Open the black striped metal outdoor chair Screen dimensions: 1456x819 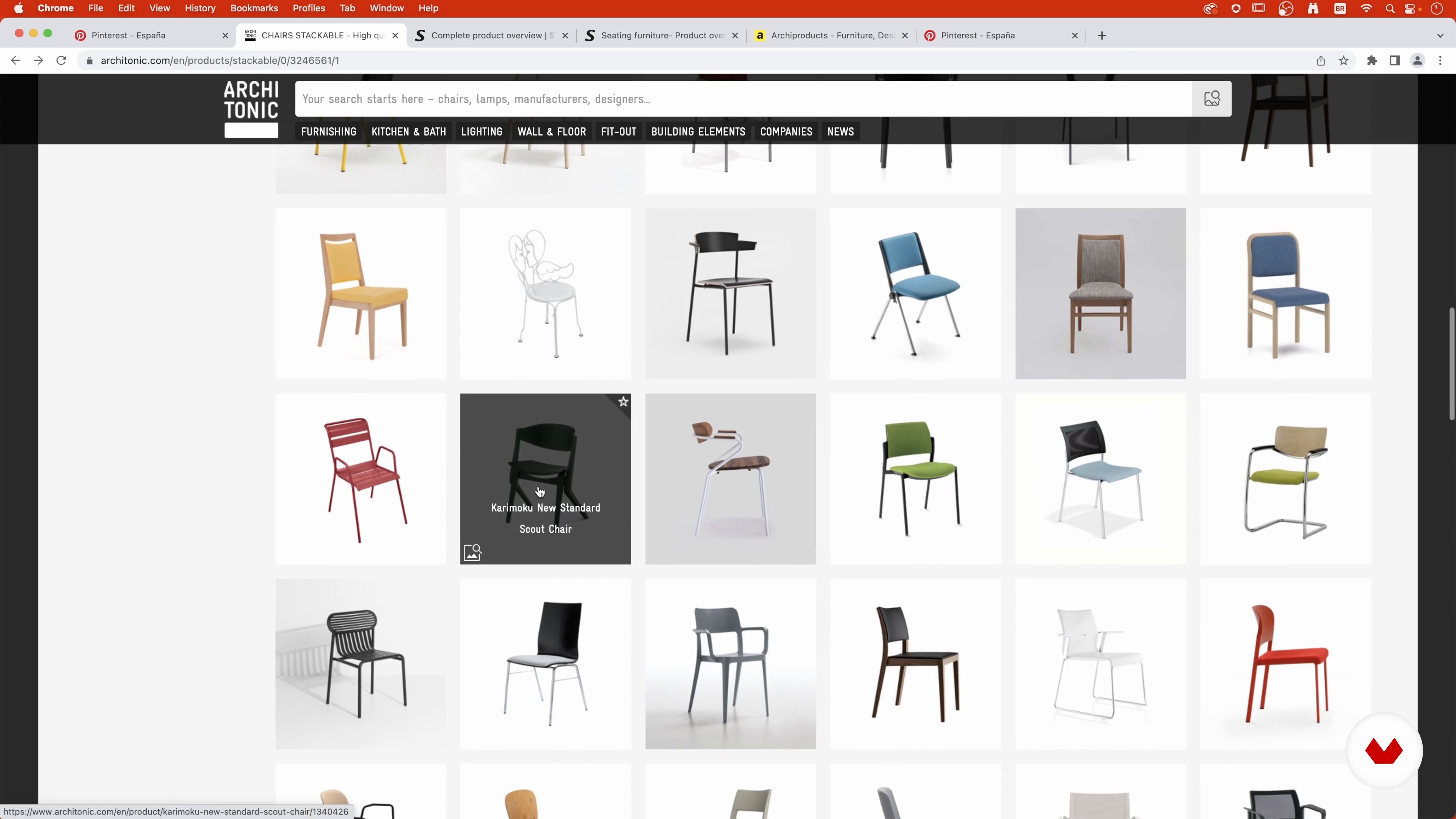361,664
